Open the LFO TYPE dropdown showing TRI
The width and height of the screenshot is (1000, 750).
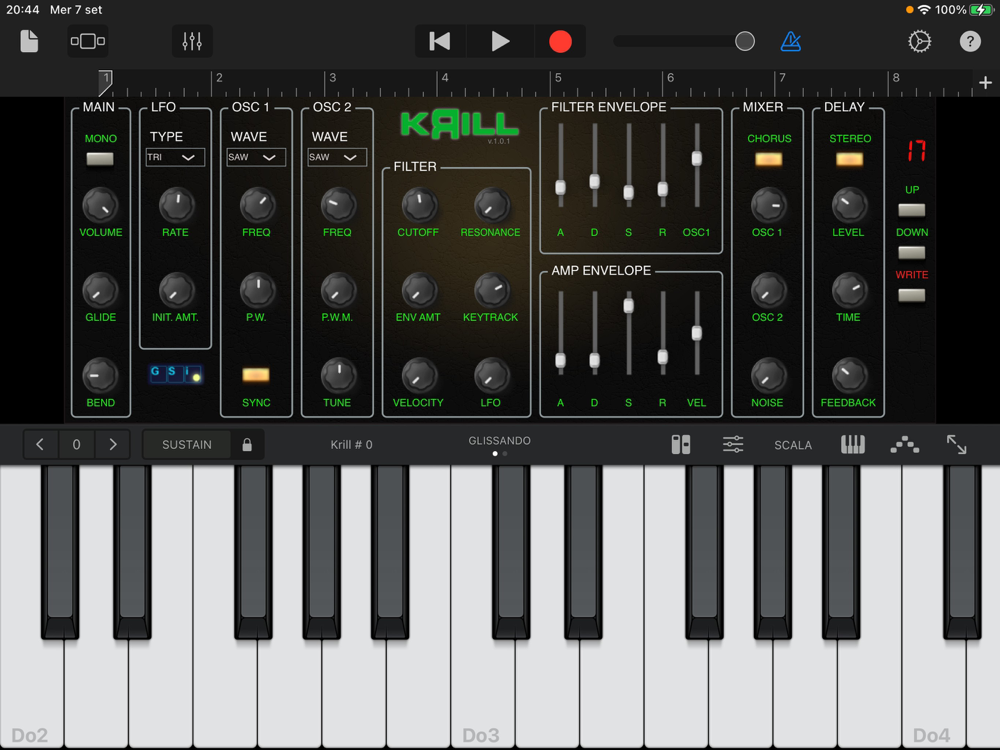pos(175,158)
